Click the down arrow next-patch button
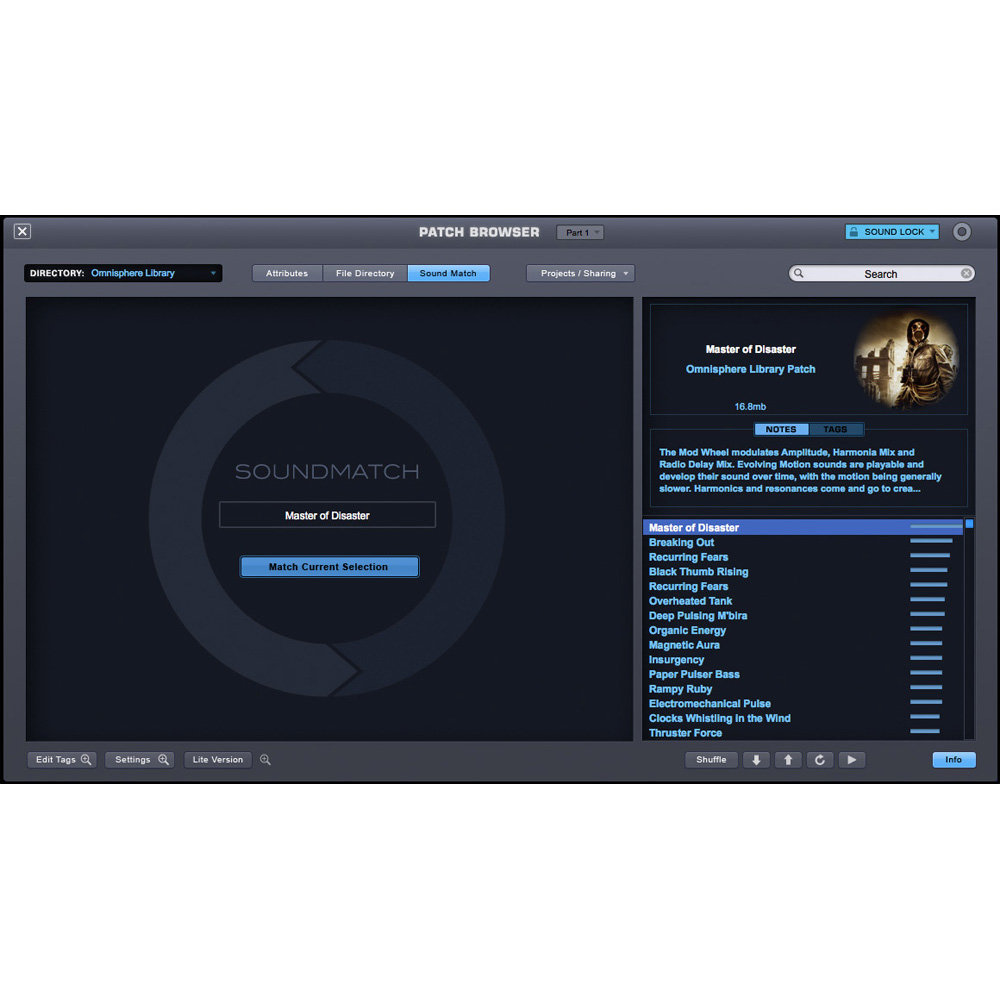Viewport: 1000px width, 1000px height. [755, 760]
